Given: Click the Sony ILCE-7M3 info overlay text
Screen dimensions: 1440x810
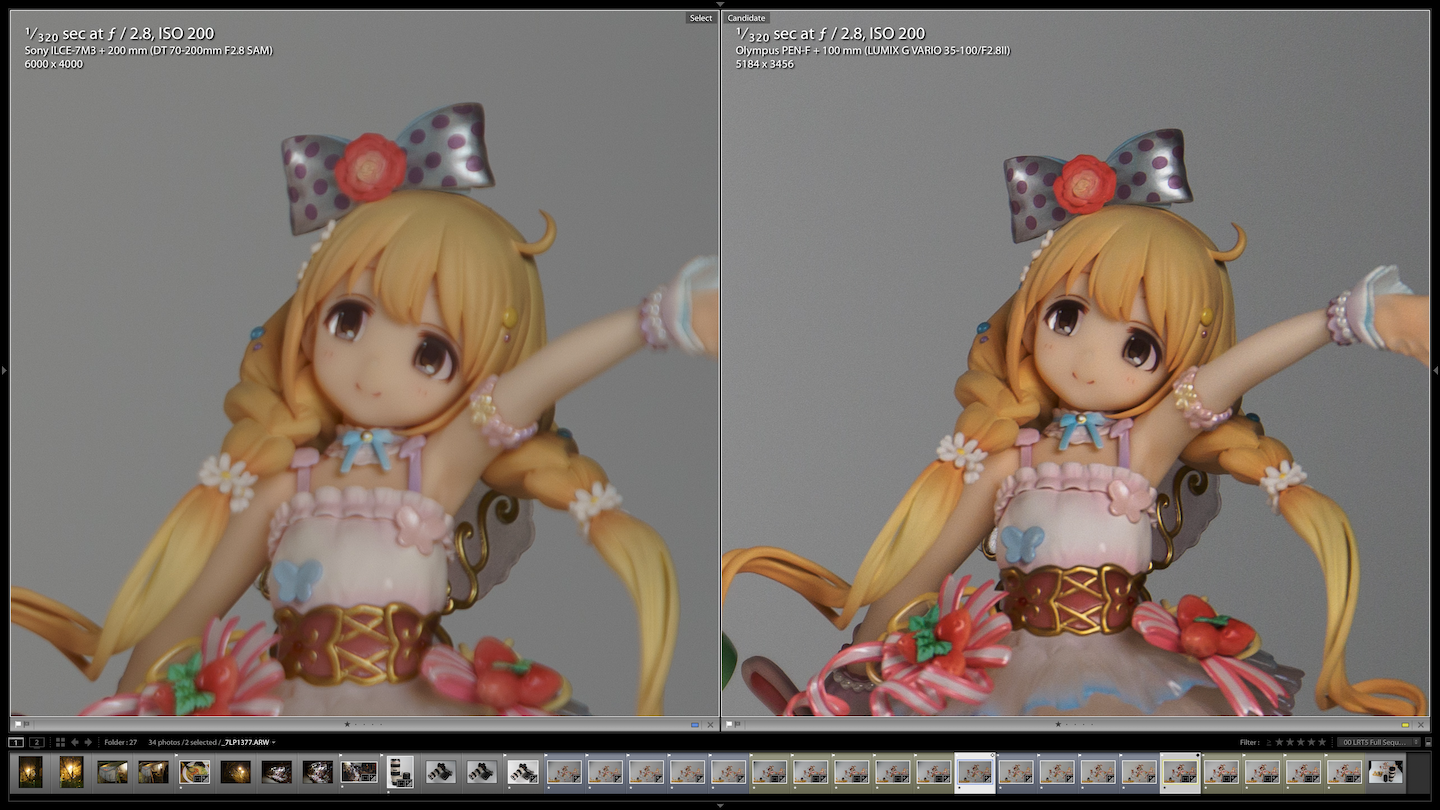Looking at the screenshot, I should pos(148,50).
